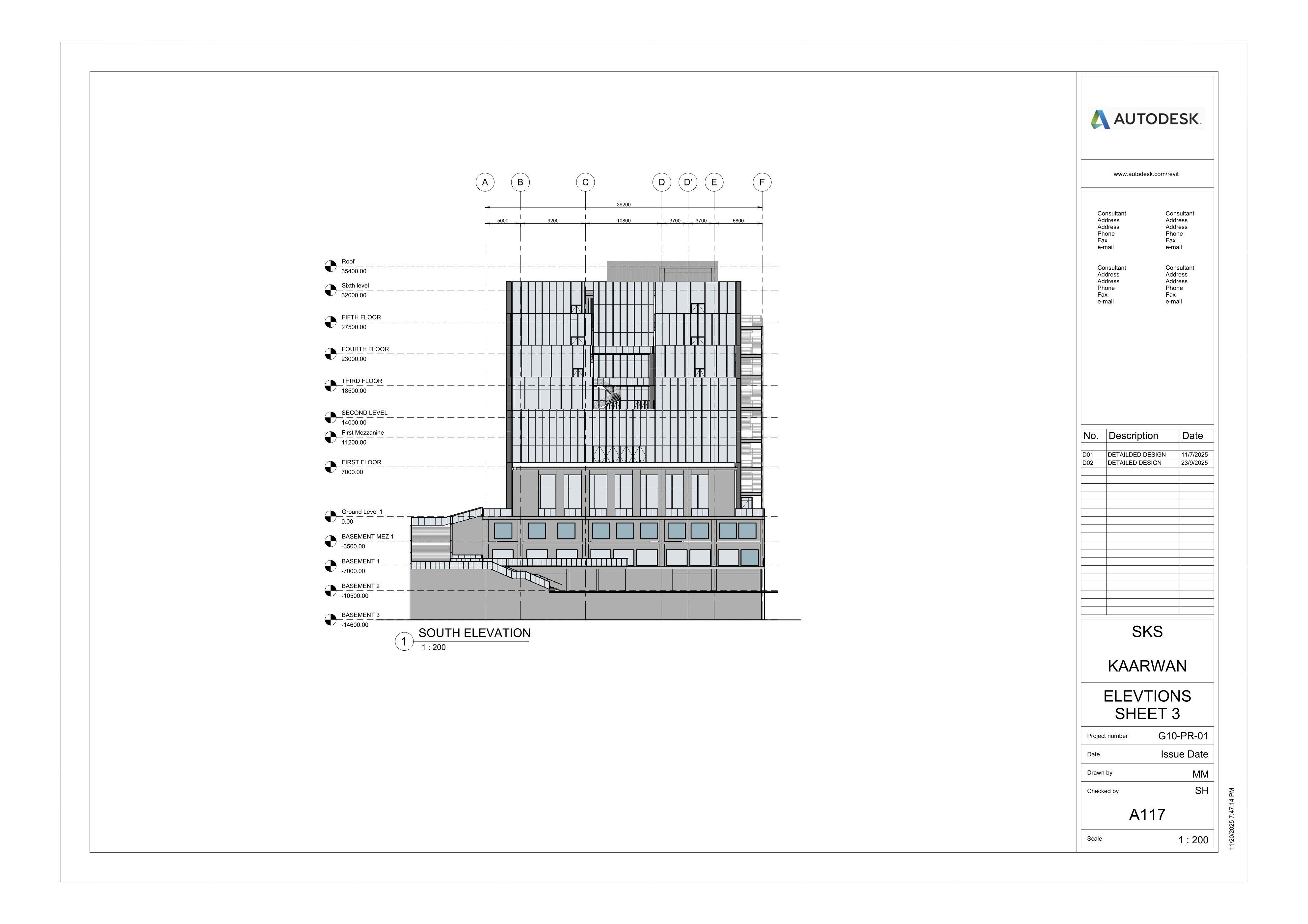
Task: Select revision row D01 DETAILDED DESIGN
Action: (x=1136, y=455)
